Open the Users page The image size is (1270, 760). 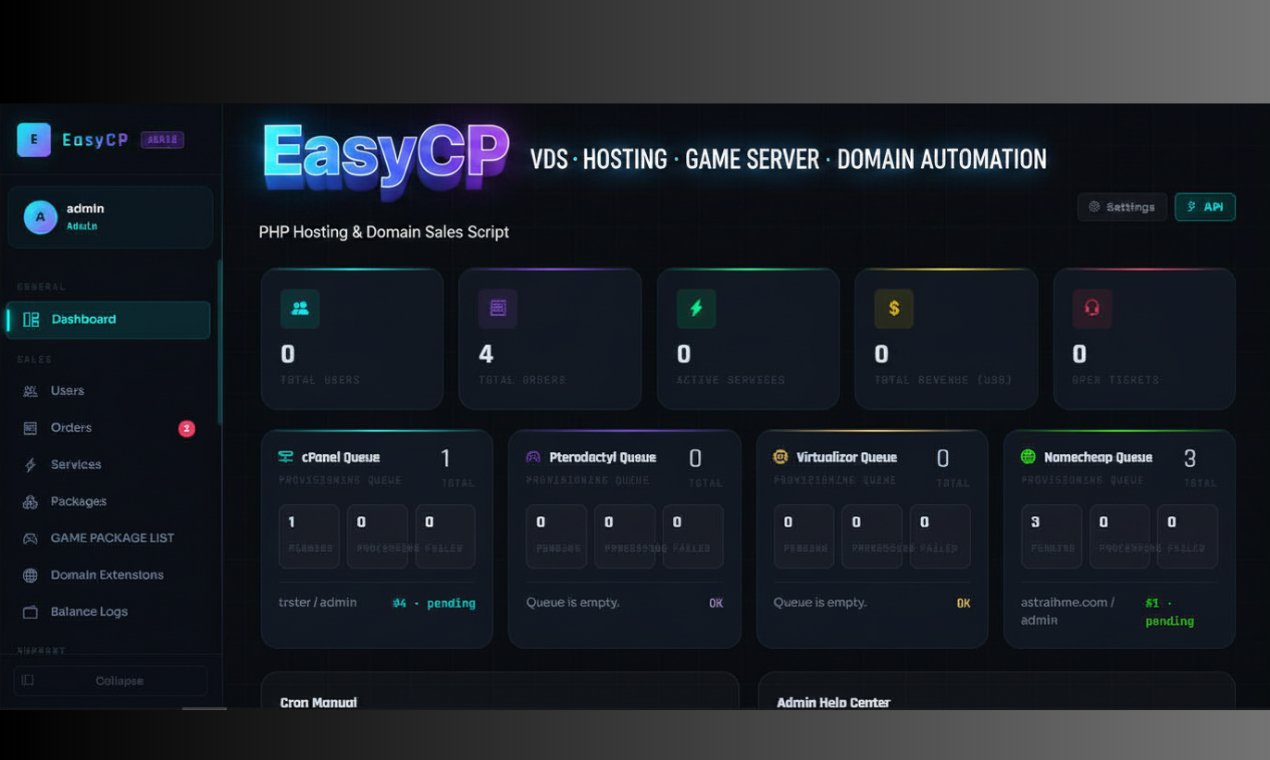point(67,391)
